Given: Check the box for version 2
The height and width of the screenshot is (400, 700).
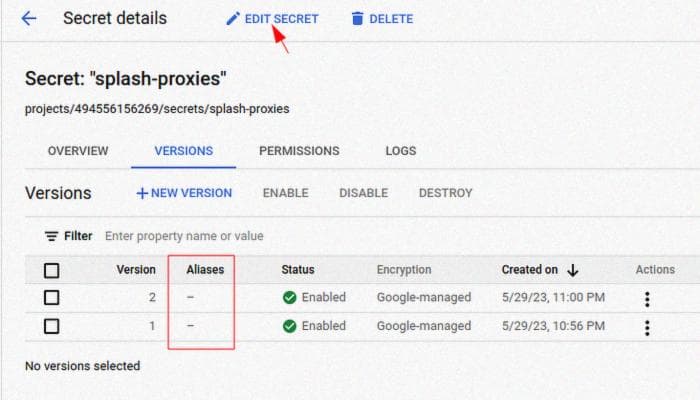Looking at the screenshot, I should 52,297.
